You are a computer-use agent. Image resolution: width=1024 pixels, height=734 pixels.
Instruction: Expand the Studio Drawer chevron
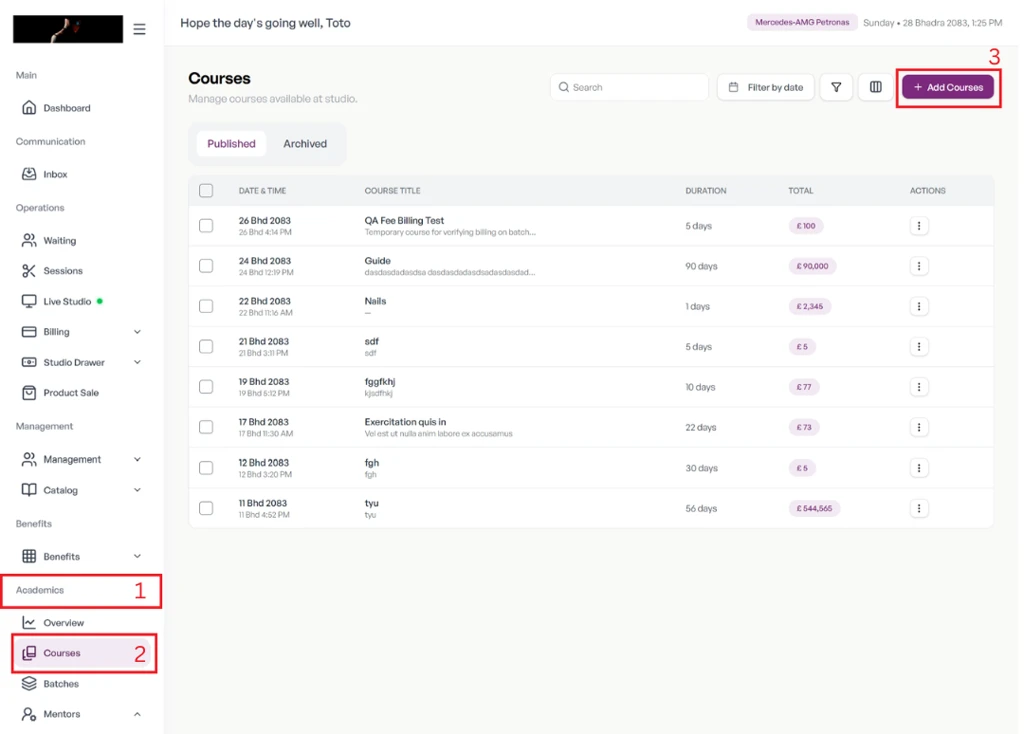[x=137, y=362]
